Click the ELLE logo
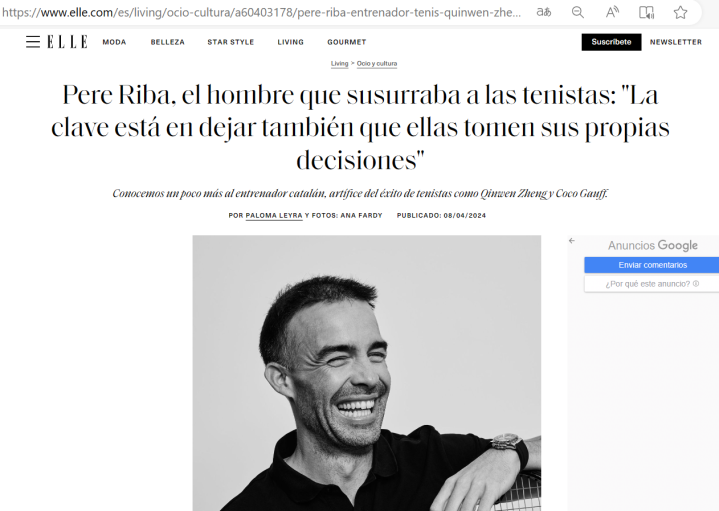The width and height of the screenshot is (719, 511). click(x=67, y=42)
